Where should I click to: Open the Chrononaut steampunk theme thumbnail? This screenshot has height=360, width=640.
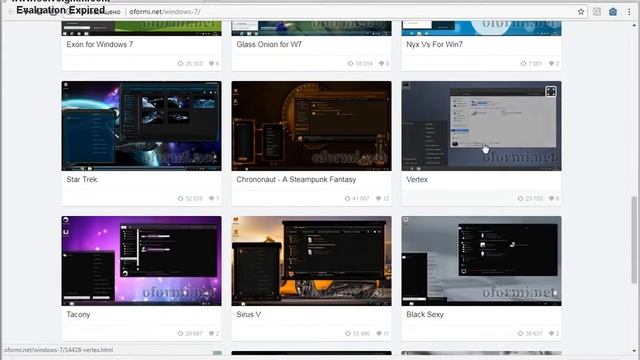[311, 126]
